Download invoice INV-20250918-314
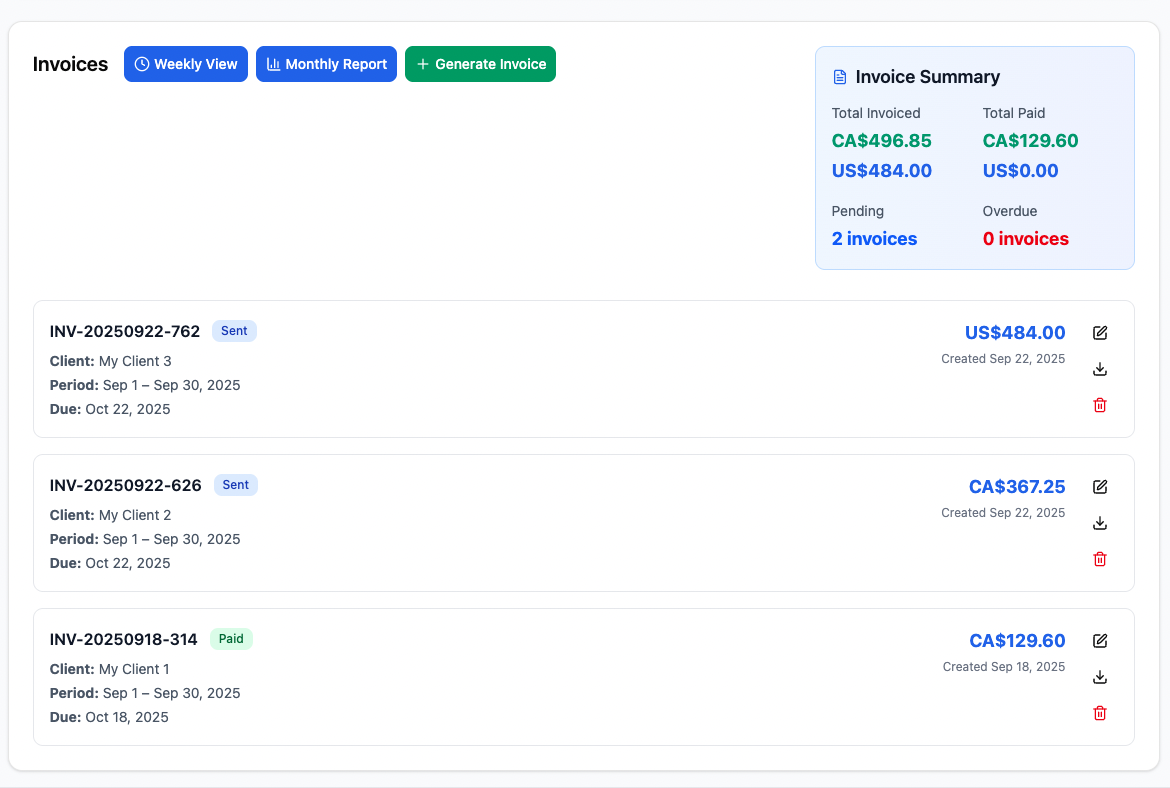 [x=1100, y=677]
